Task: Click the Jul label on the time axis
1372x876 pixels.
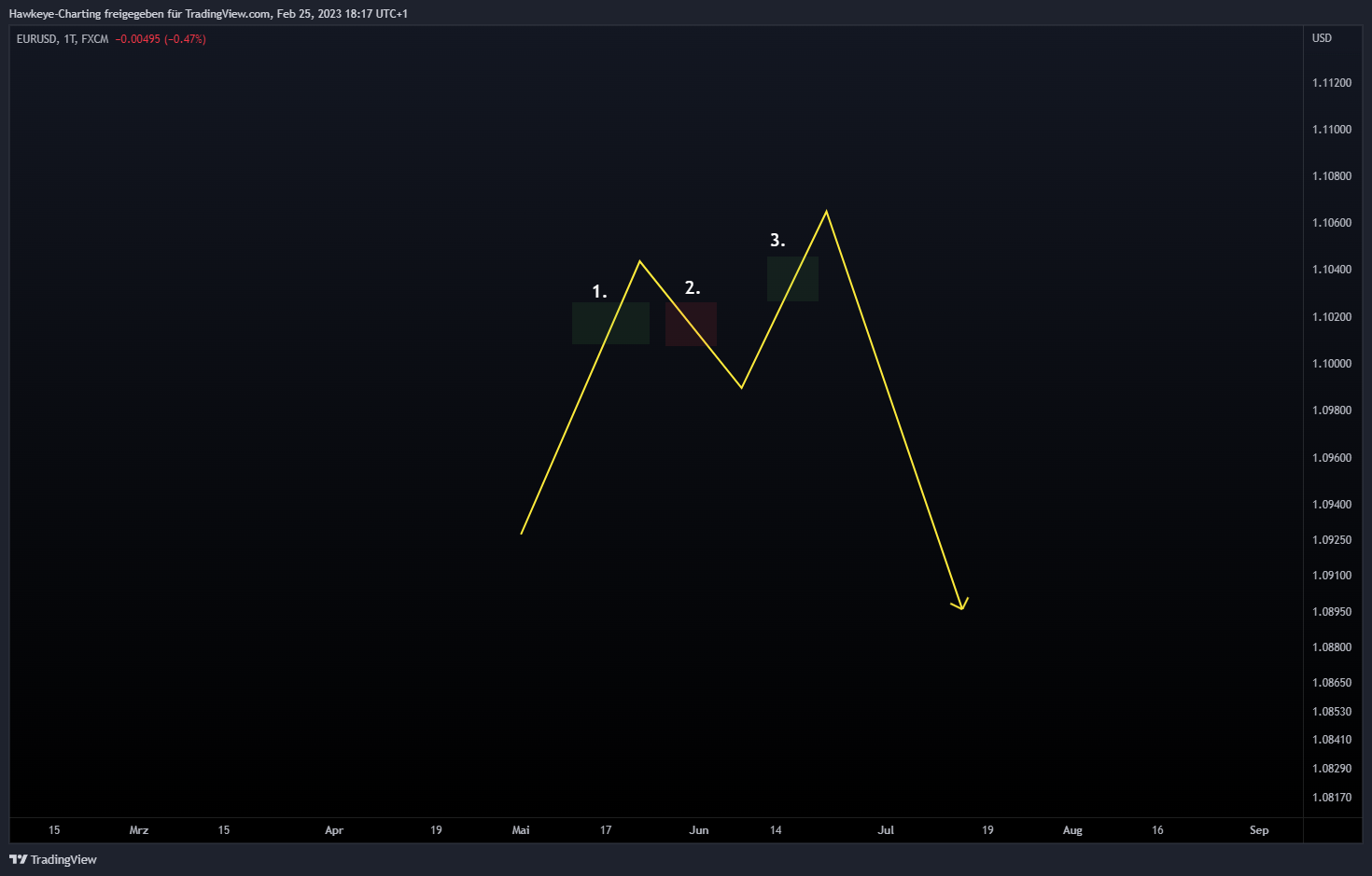Action: 886,830
